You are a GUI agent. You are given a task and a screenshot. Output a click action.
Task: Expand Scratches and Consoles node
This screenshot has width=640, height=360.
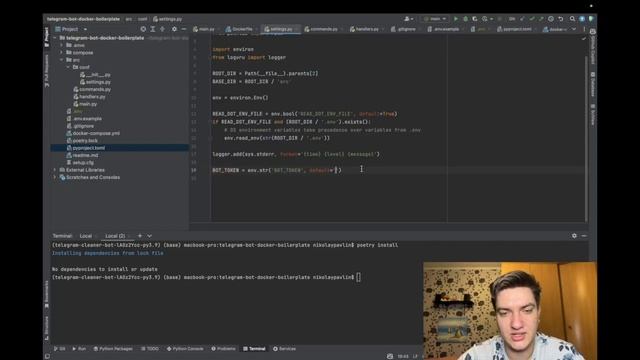tap(55, 177)
